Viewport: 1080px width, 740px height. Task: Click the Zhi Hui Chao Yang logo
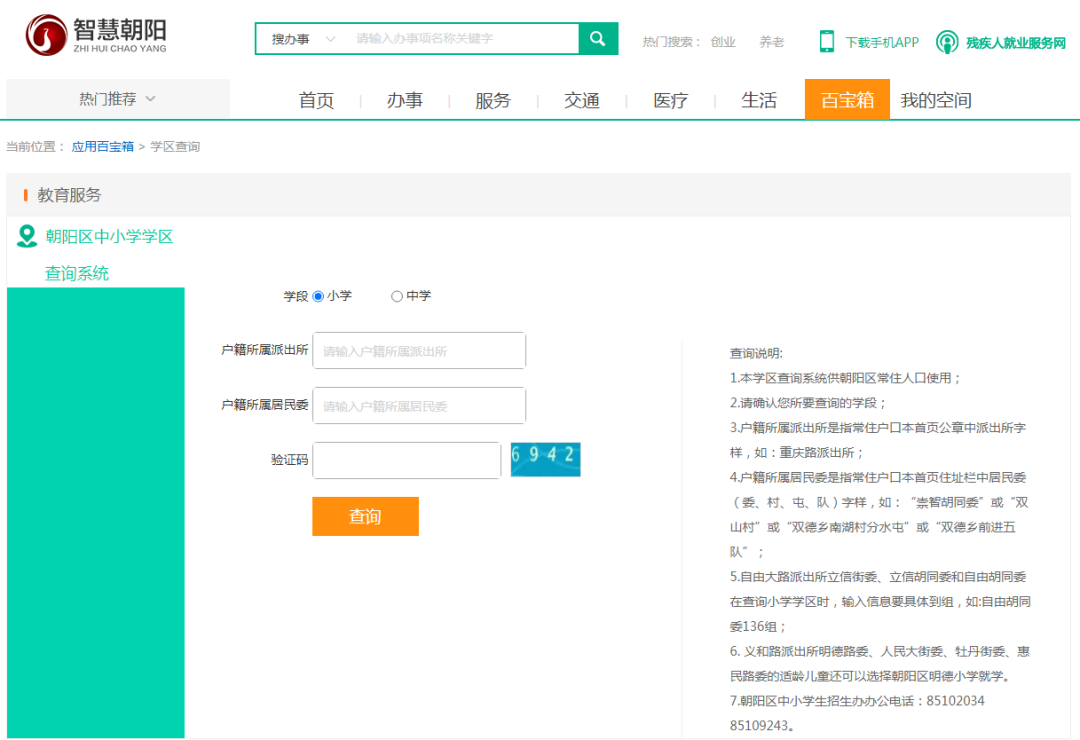(96, 35)
